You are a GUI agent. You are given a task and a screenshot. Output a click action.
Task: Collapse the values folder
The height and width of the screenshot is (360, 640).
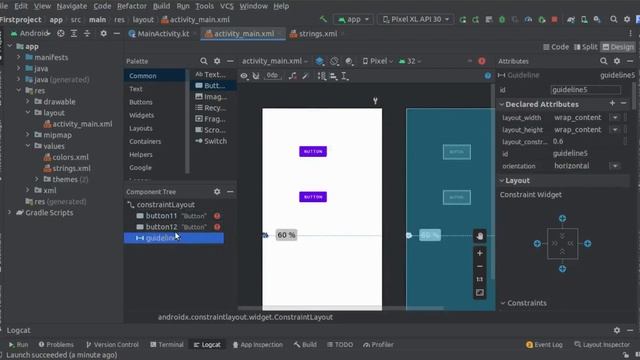28,146
